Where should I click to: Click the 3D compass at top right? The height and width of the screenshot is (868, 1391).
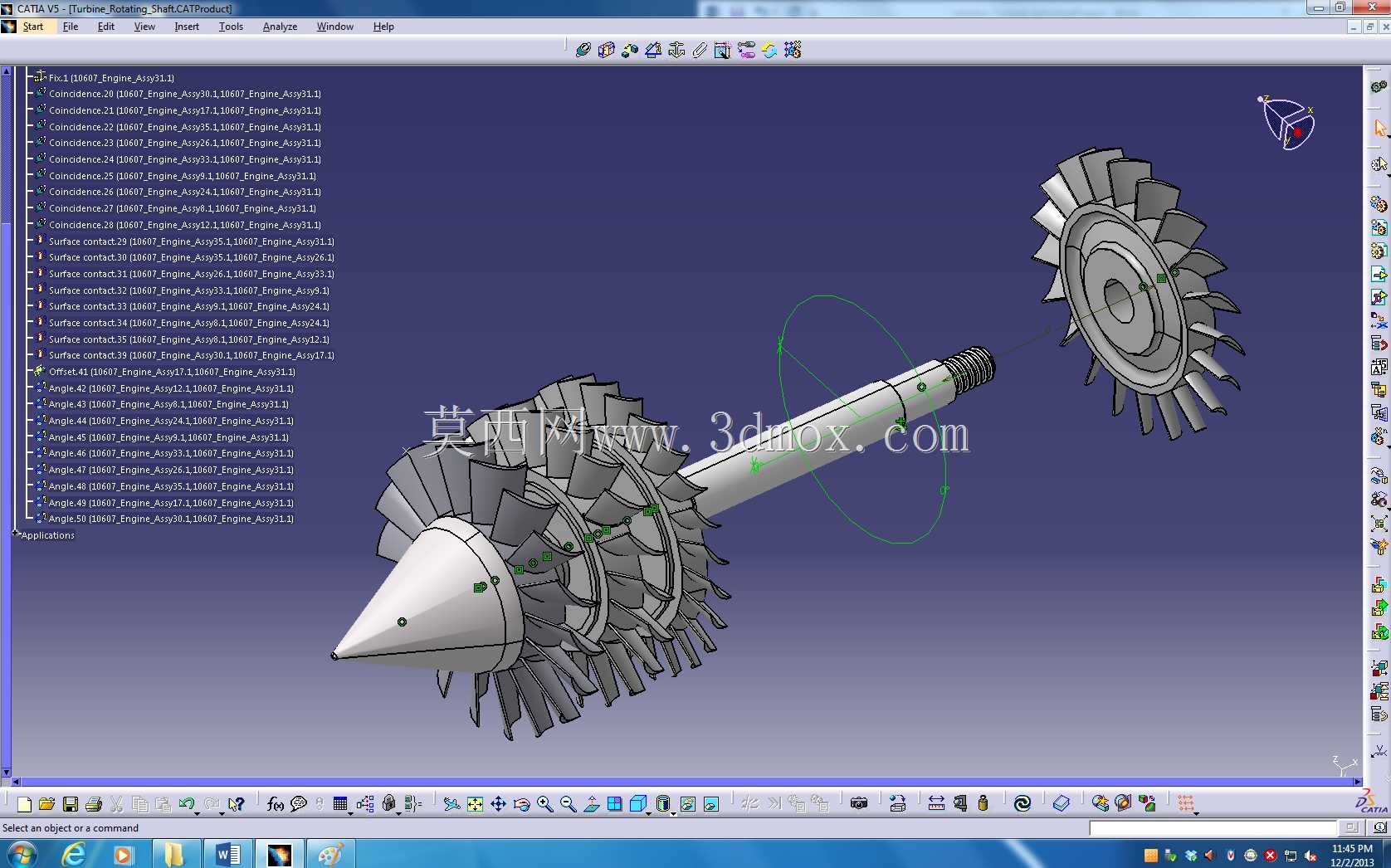click(1288, 123)
